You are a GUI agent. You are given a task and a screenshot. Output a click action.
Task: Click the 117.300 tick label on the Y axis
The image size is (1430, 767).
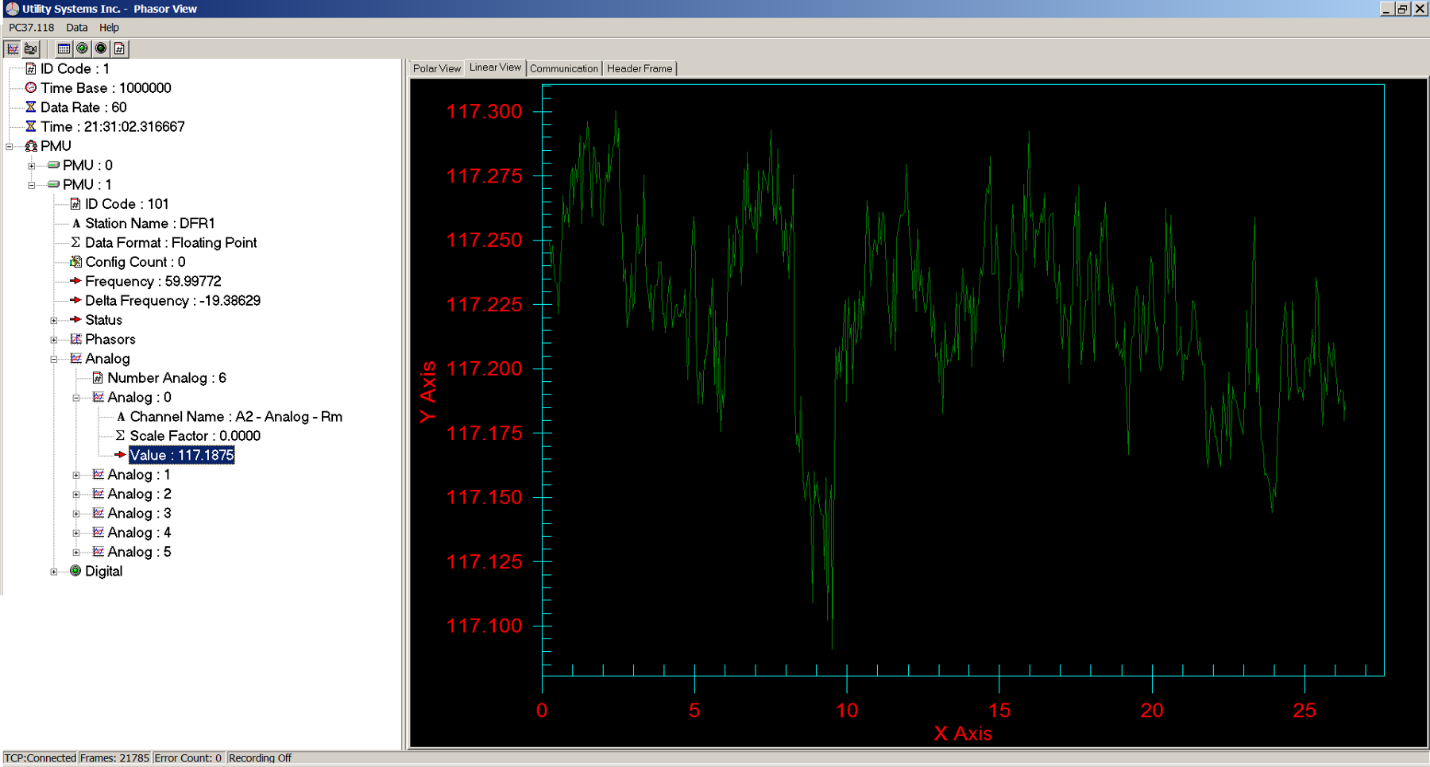(x=484, y=111)
